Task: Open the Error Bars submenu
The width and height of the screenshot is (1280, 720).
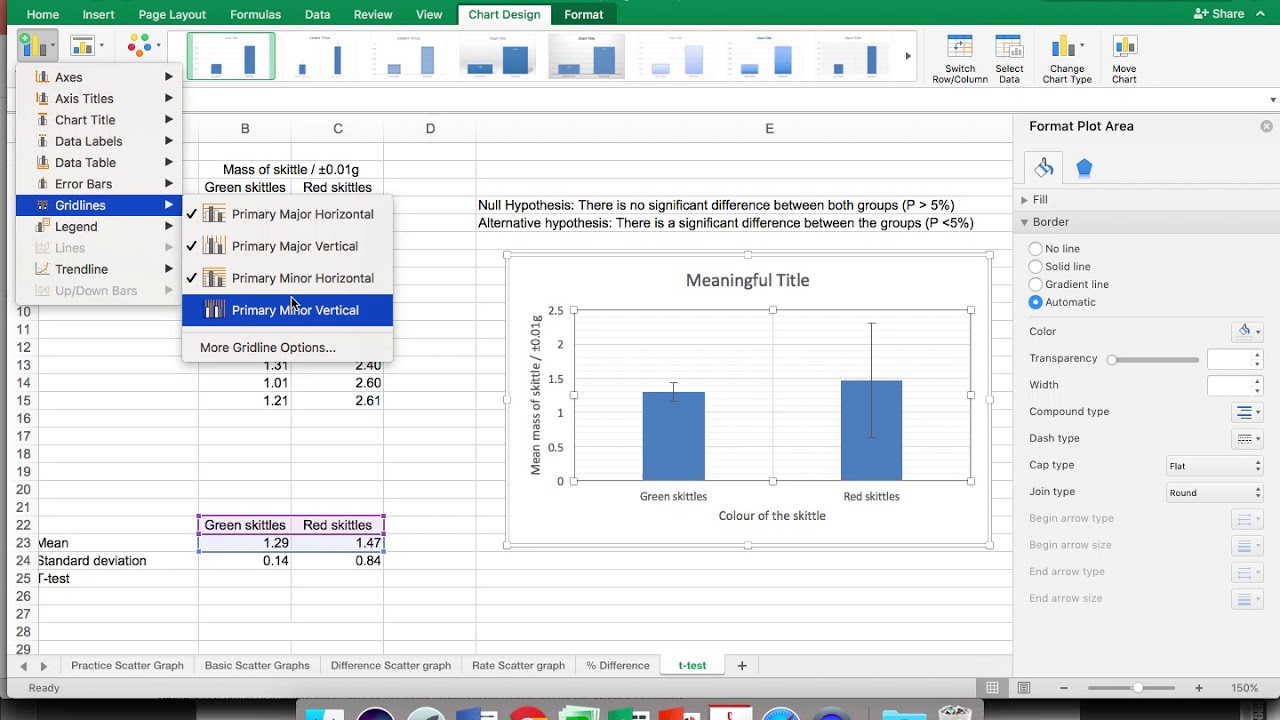Action: [x=100, y=184]
